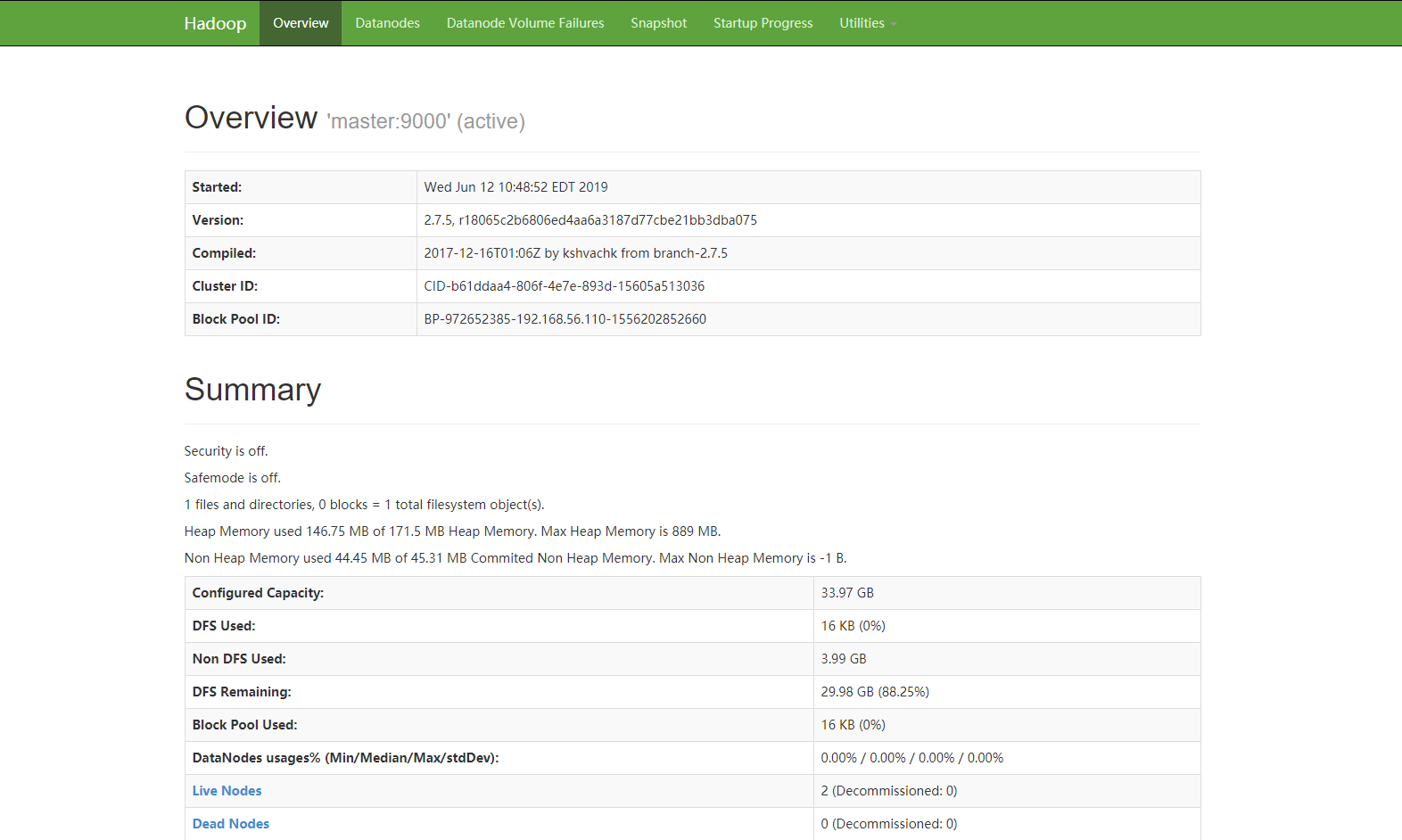This screenshot has height=840, width=1402.
Task: Select Dead Nodes value 0 (Decommissioned: 0)
Action: coord(888,824)
